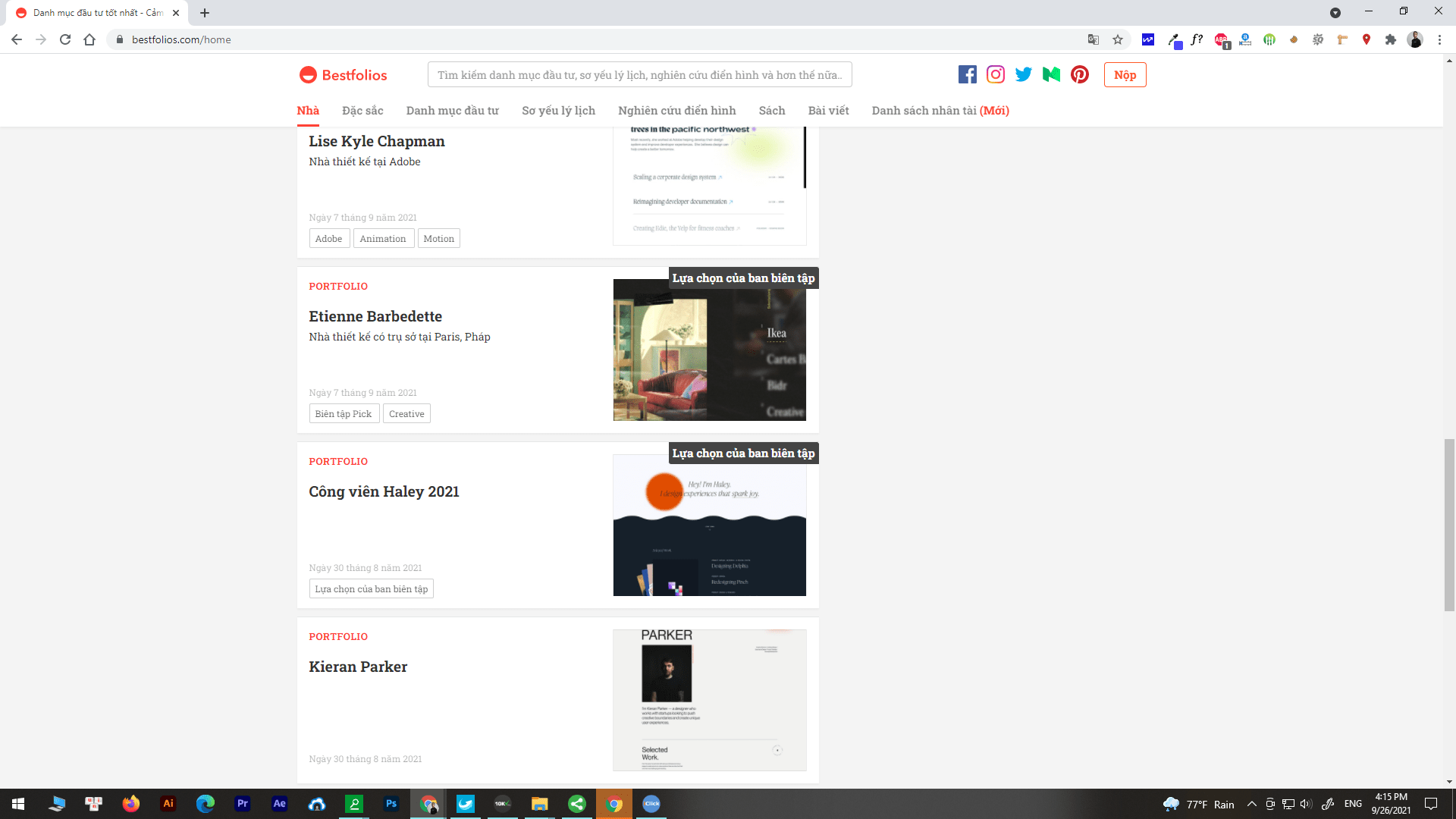Open Lise Kyle Chapman portfolio title
The height and width of the screenshot is (819, 1456).
[377, 141]
